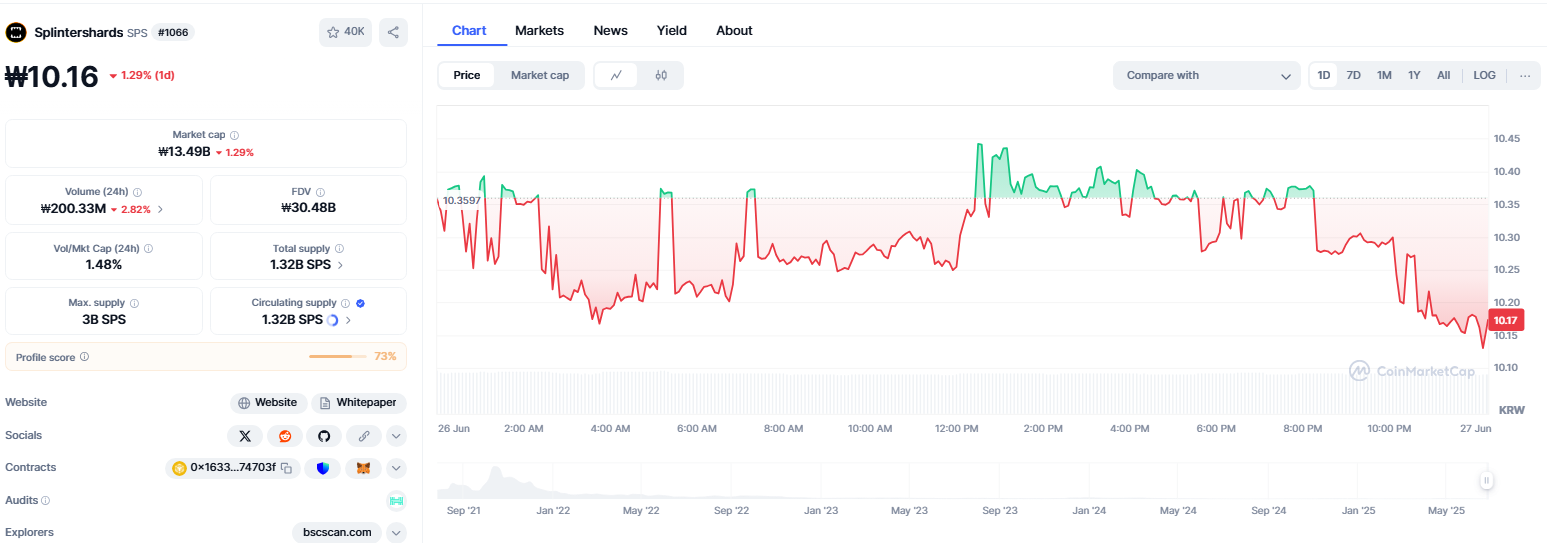Screen dimensions: 1547x543
Task: Add token to MetaMask fox icon
Action: point(364,468)
